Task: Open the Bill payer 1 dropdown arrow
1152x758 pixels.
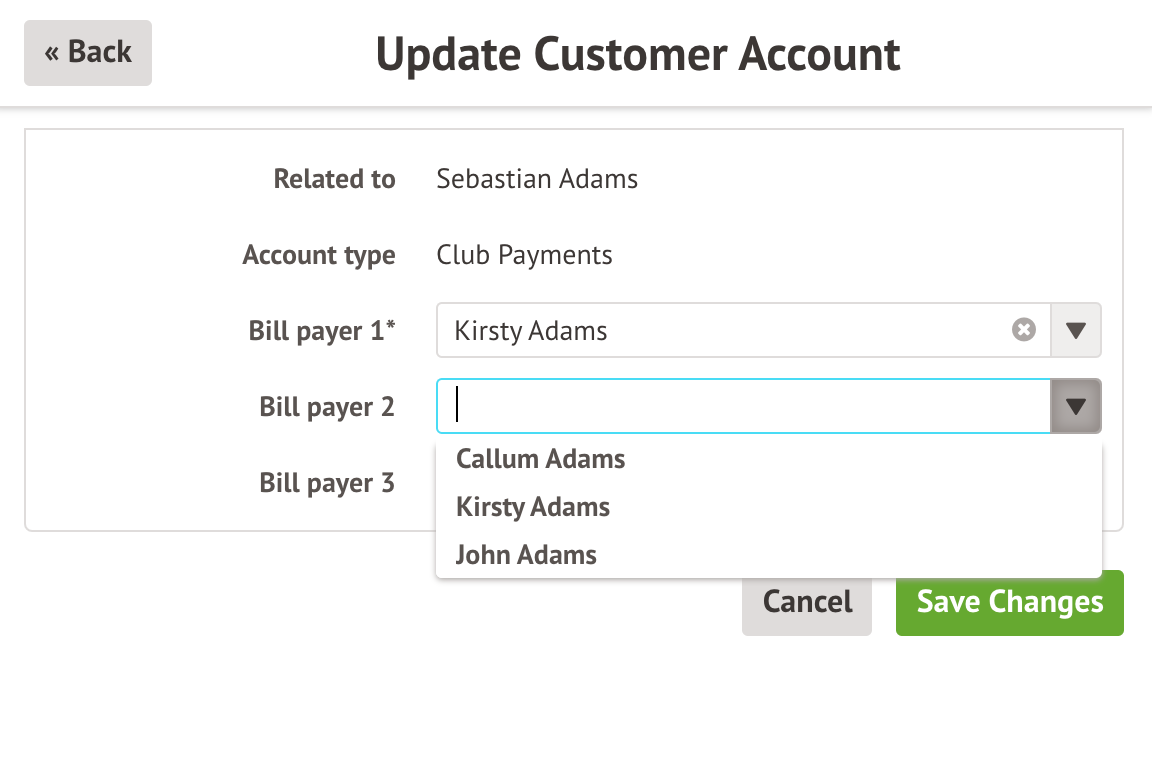Action: [1076, 330]
